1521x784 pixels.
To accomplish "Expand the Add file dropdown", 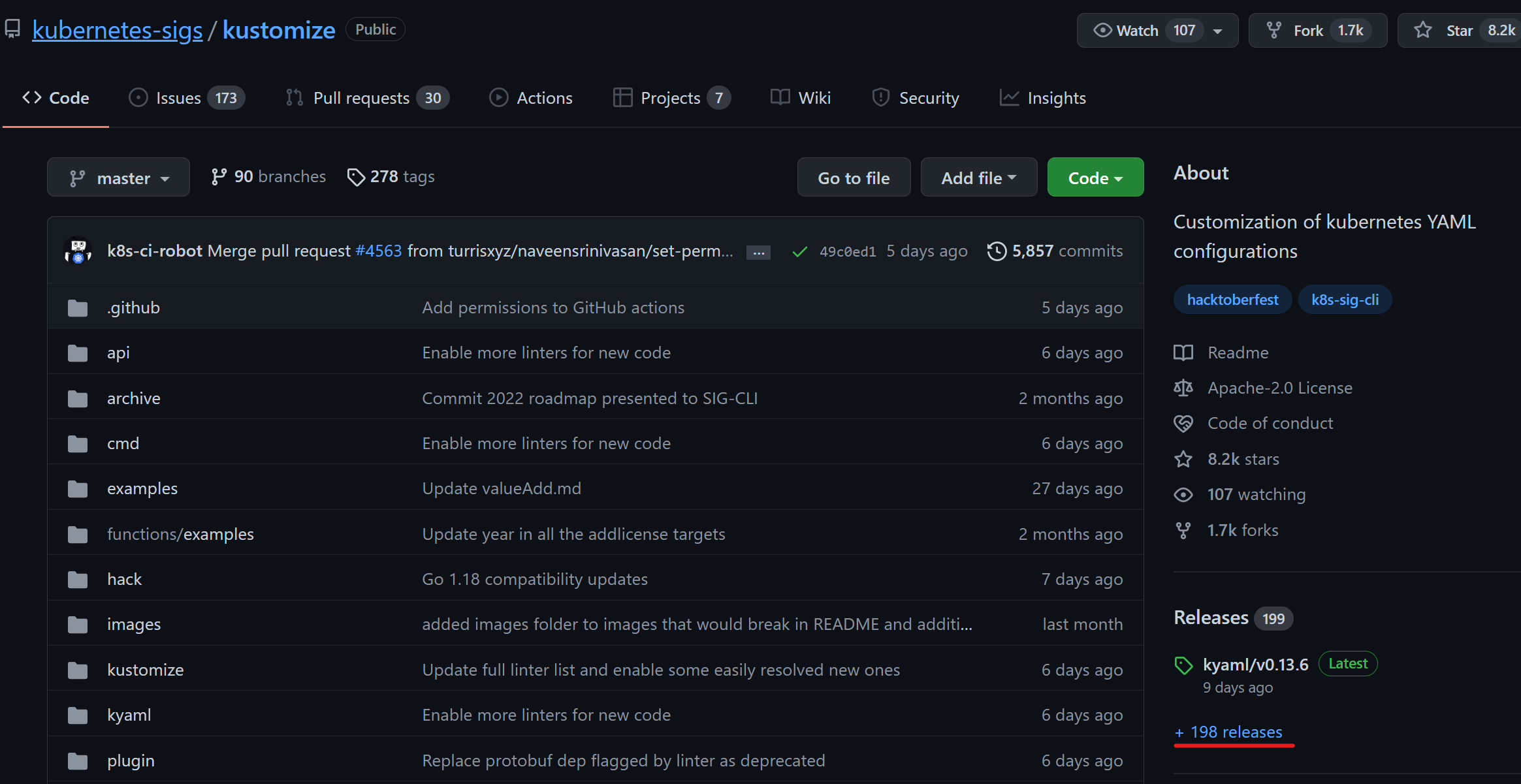I will (x=978, y=178).
